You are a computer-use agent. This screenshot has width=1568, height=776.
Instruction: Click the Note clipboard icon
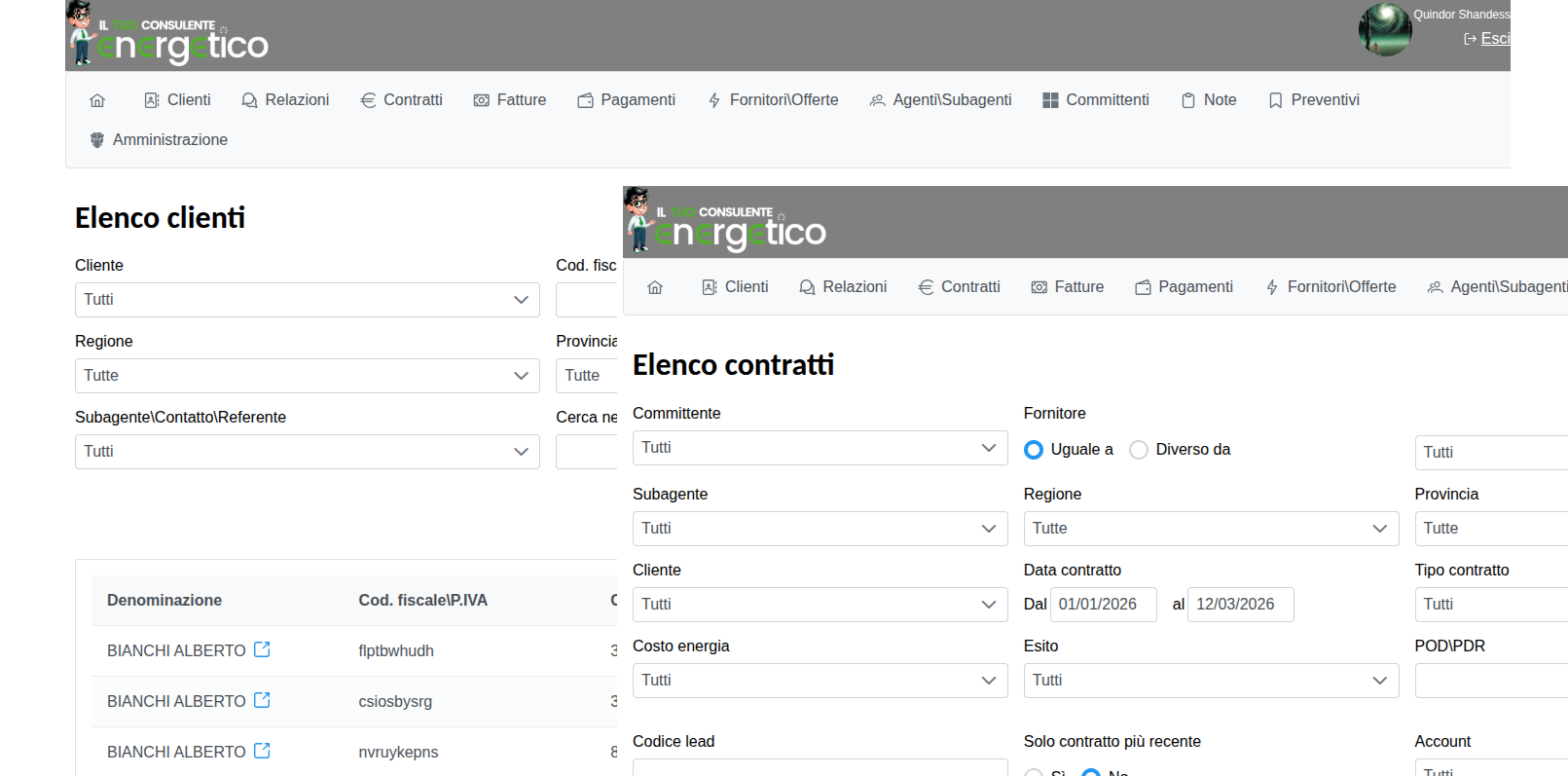point(1187,100)
